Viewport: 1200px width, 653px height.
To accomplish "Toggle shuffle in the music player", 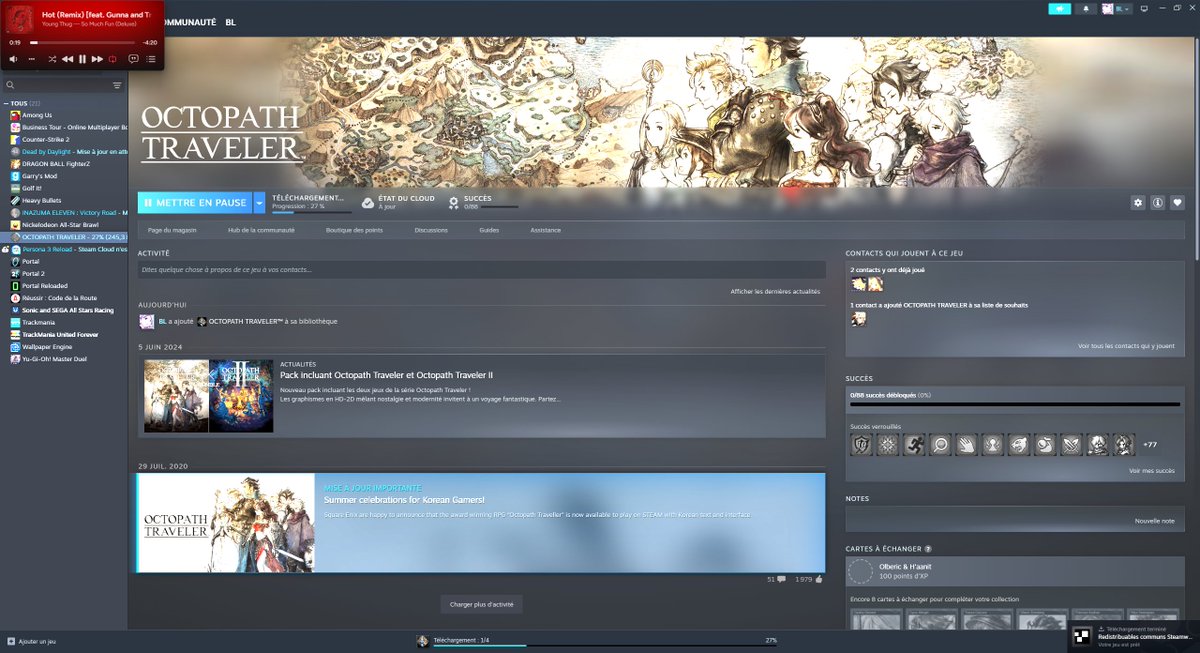I will click(52, 59).
